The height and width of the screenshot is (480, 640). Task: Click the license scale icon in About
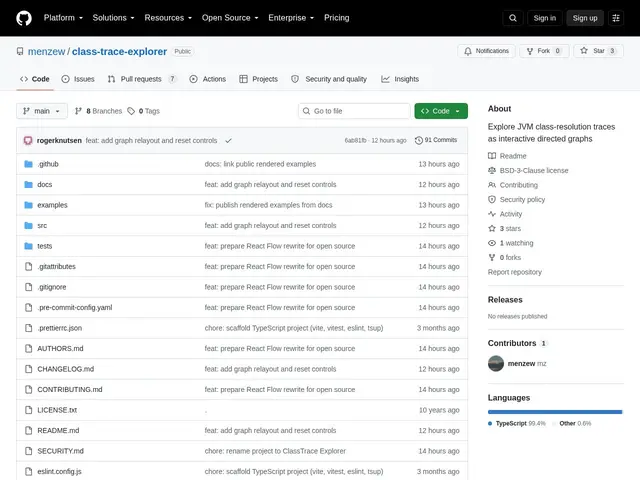coord(492,170)
